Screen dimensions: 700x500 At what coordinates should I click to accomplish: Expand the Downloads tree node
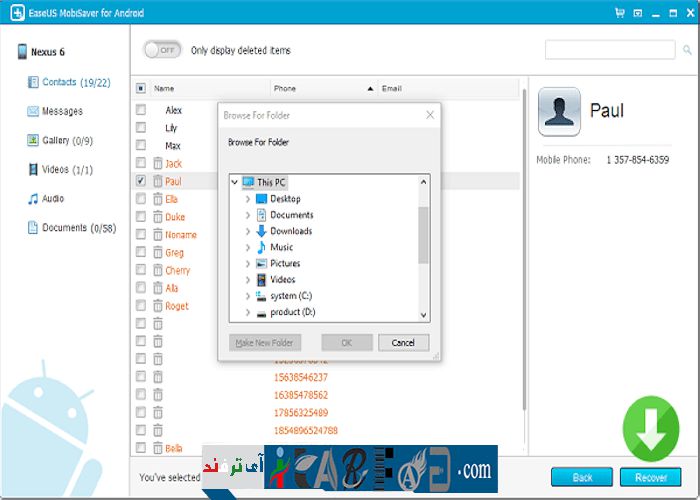[248, 231]
